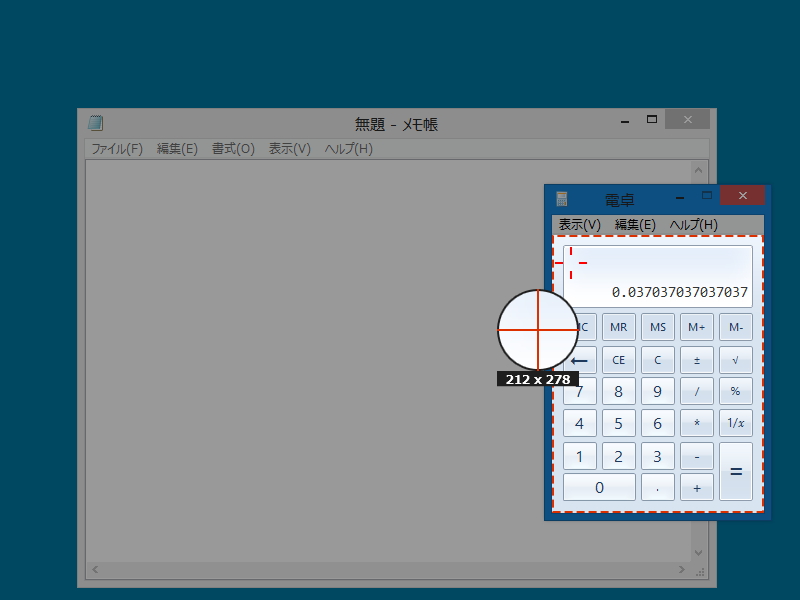800x600 pixels.
Task: Click the plus-minus sign toggle button
Action: (x=696, y=360)
